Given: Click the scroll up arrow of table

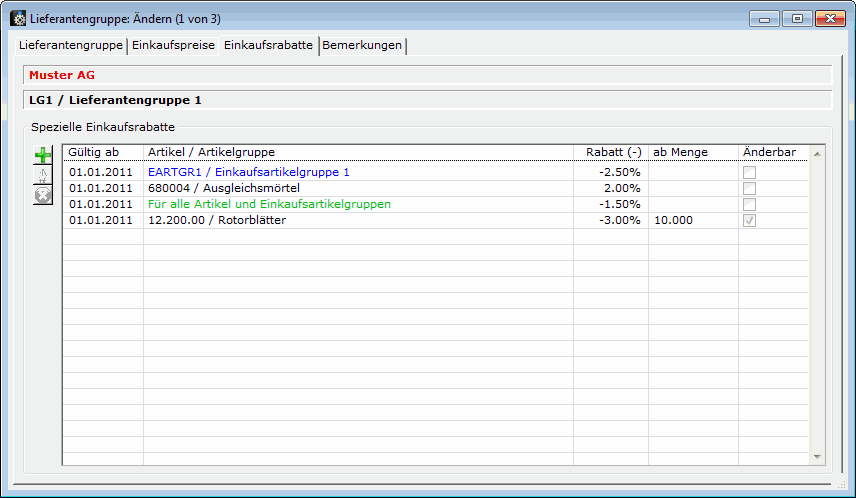Looking at the screenshot, I should [817, 154].
